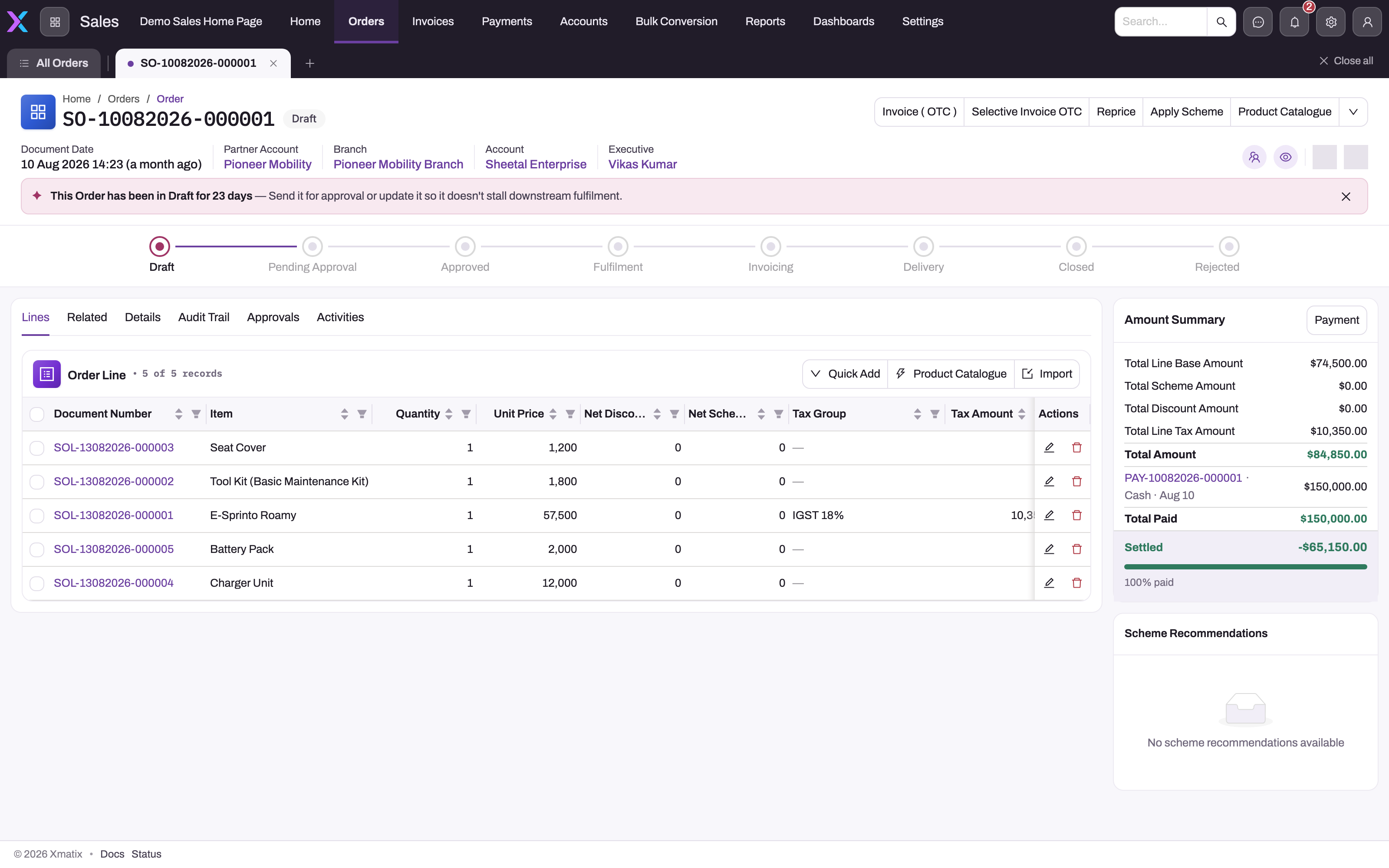Switch to the Details tab
Image resolution: width=1389 pixels, height=868 pixels.
142,317
